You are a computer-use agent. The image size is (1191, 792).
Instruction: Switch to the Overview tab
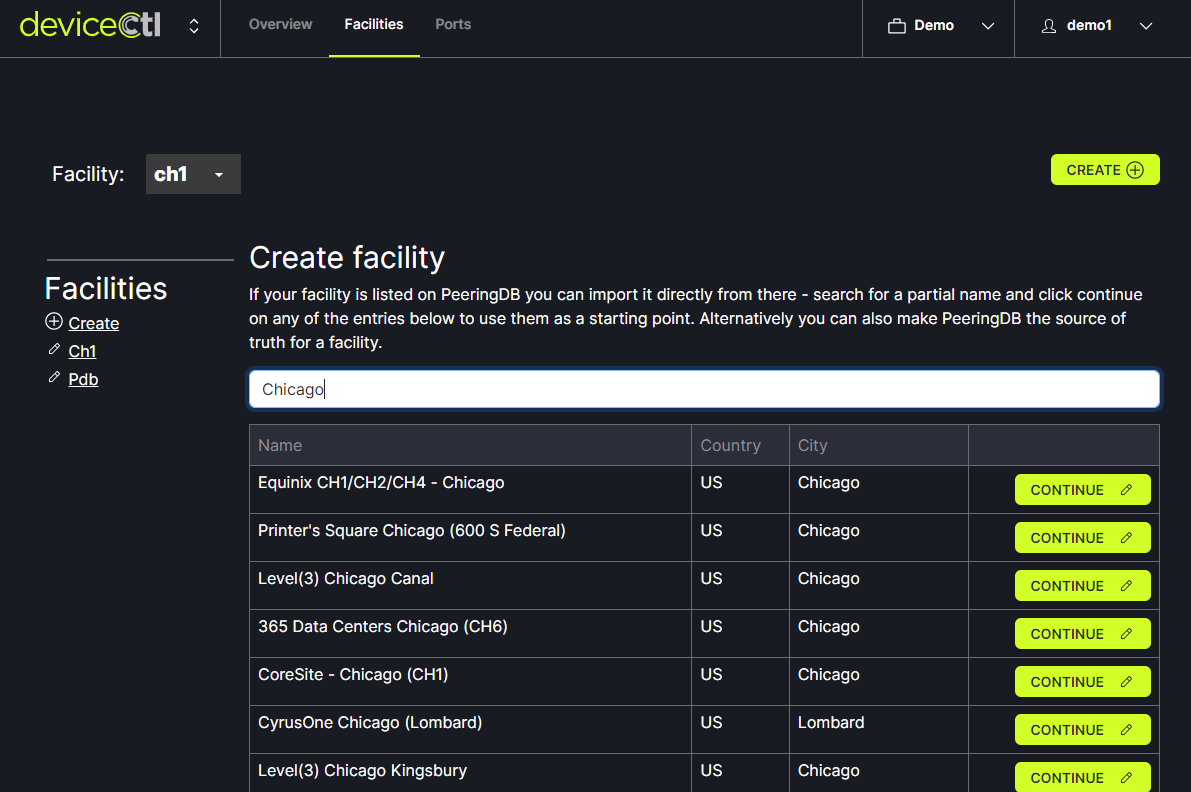(x=280, y=24)
